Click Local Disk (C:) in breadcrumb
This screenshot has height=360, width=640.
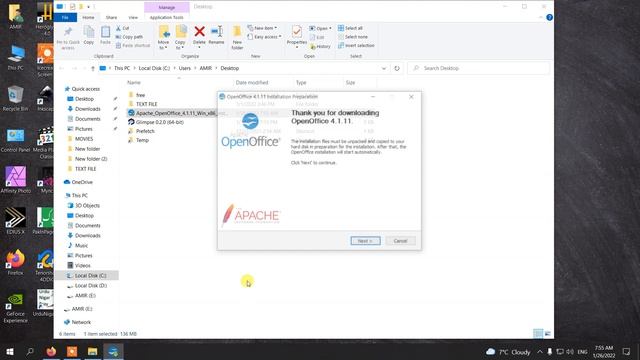coord(154,68)
